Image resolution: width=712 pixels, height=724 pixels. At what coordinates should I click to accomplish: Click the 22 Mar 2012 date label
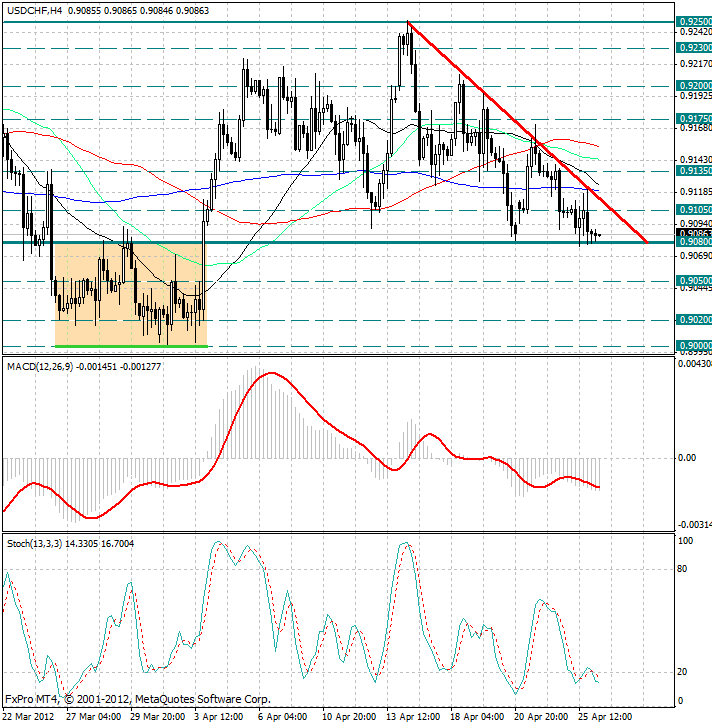(x=29, y=716)
